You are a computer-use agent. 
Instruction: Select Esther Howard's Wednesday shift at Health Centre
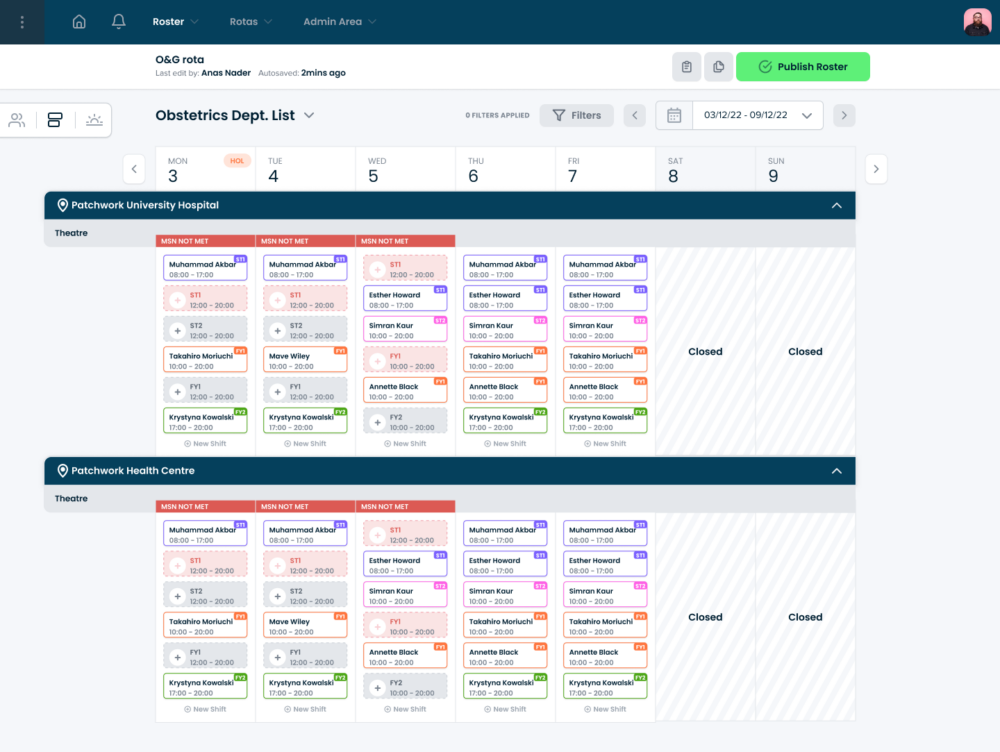(405, 565)
